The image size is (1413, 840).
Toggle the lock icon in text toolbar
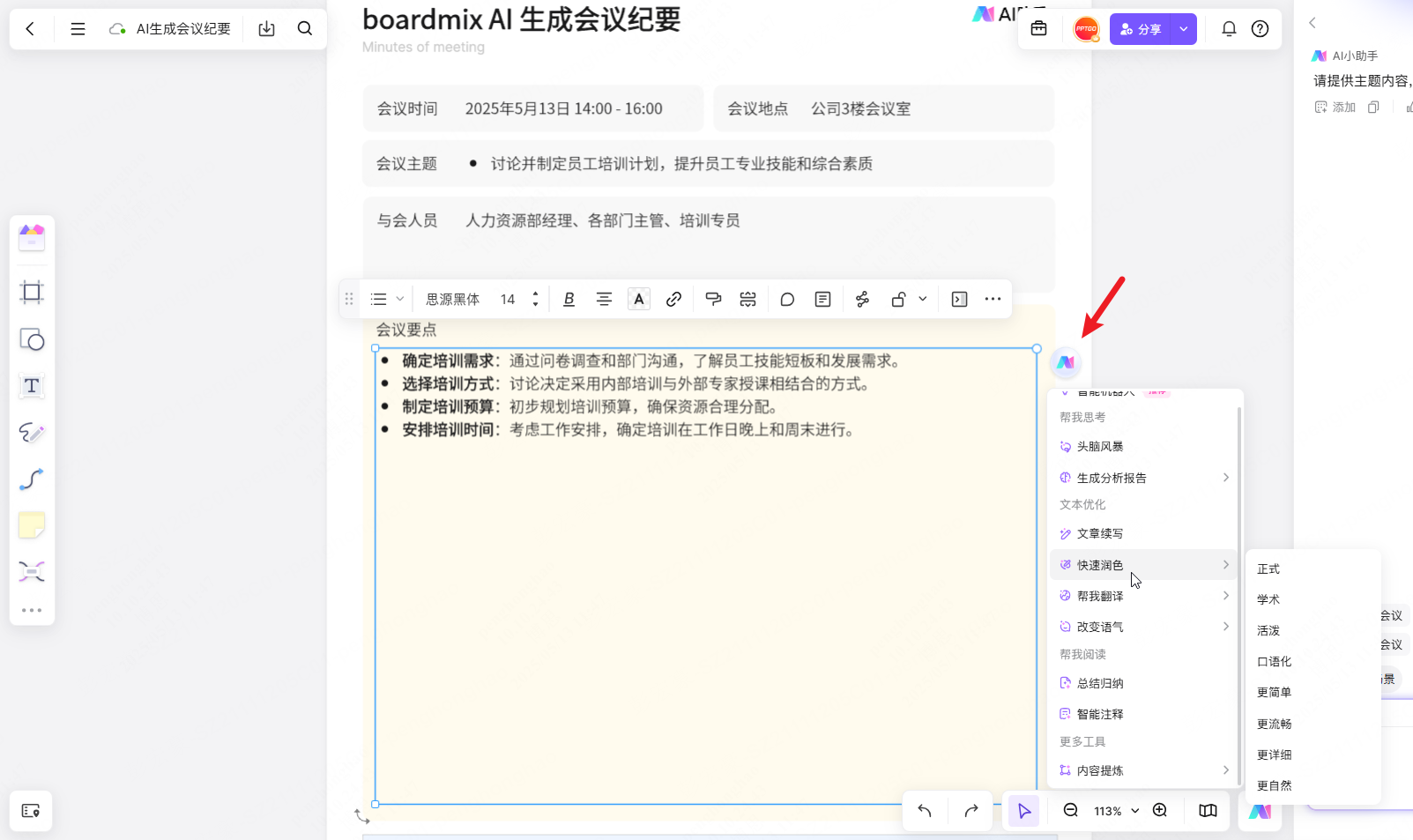click(898, 300)
